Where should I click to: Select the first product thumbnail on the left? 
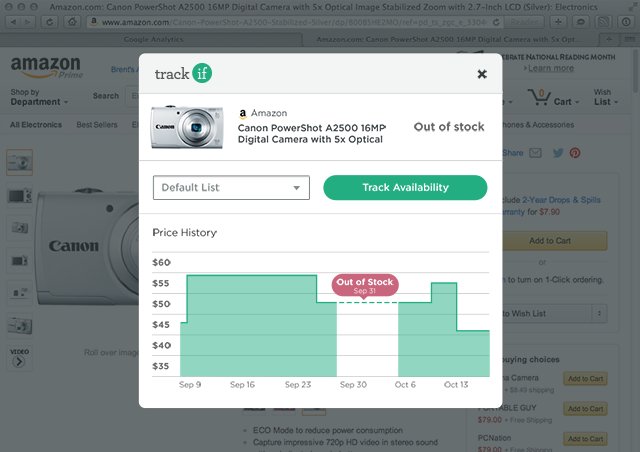(19, 163)
